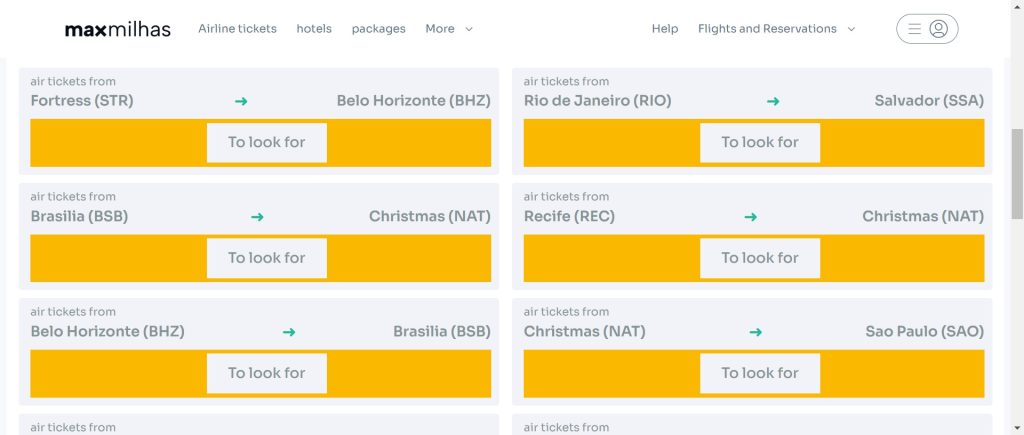Click arrow between Christmas and Sao Paulo
Screen dimensions: 1024x435
point(756,332)
